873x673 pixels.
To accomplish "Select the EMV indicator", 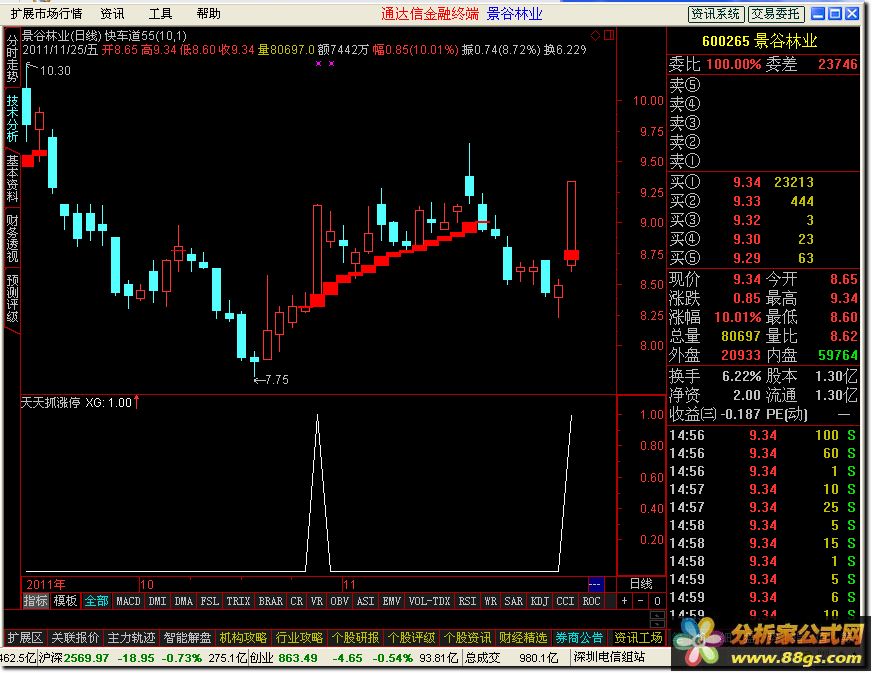I will coord(392,601).
